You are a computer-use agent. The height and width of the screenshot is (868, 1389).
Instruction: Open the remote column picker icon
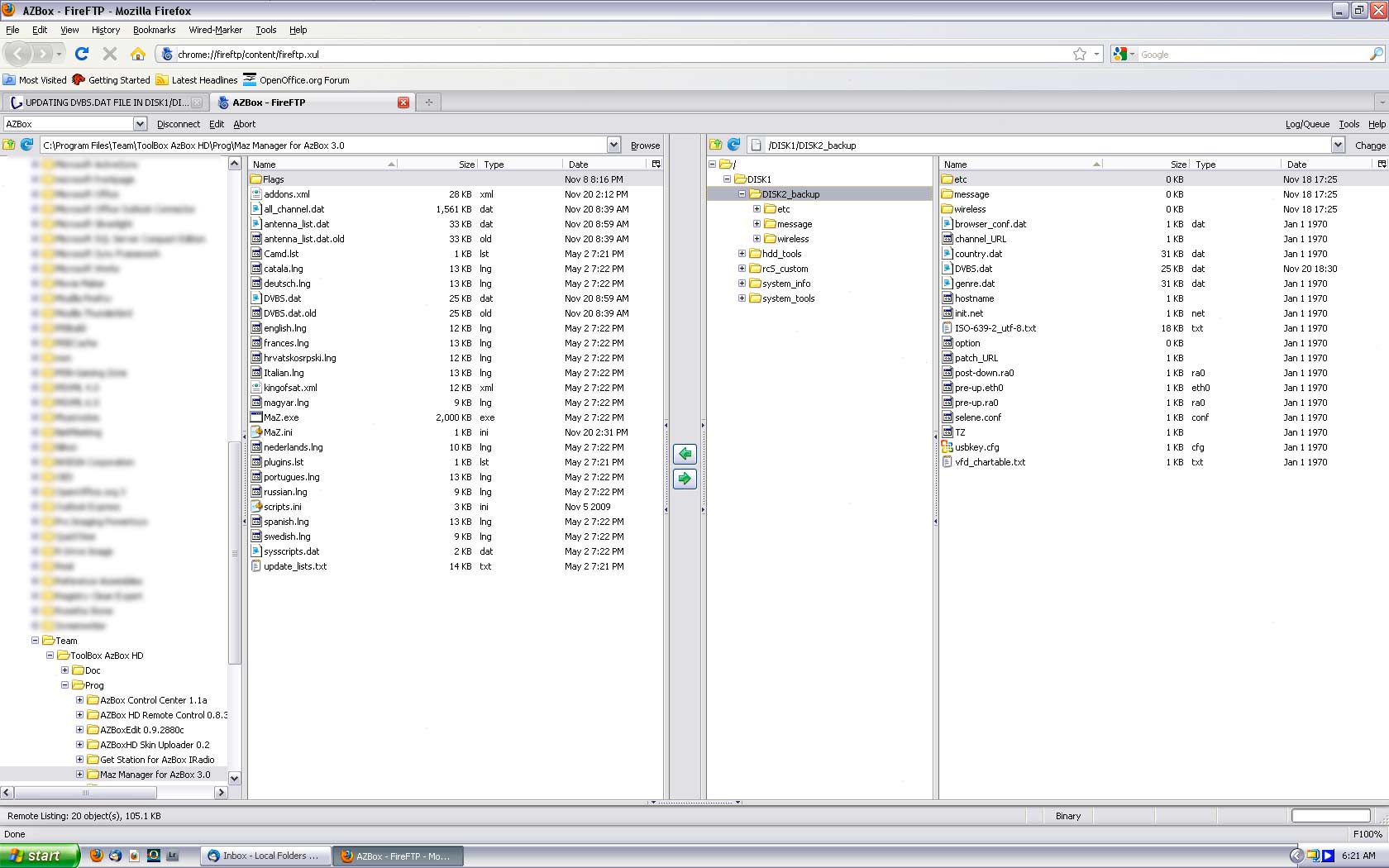[x=1382, y=164]
